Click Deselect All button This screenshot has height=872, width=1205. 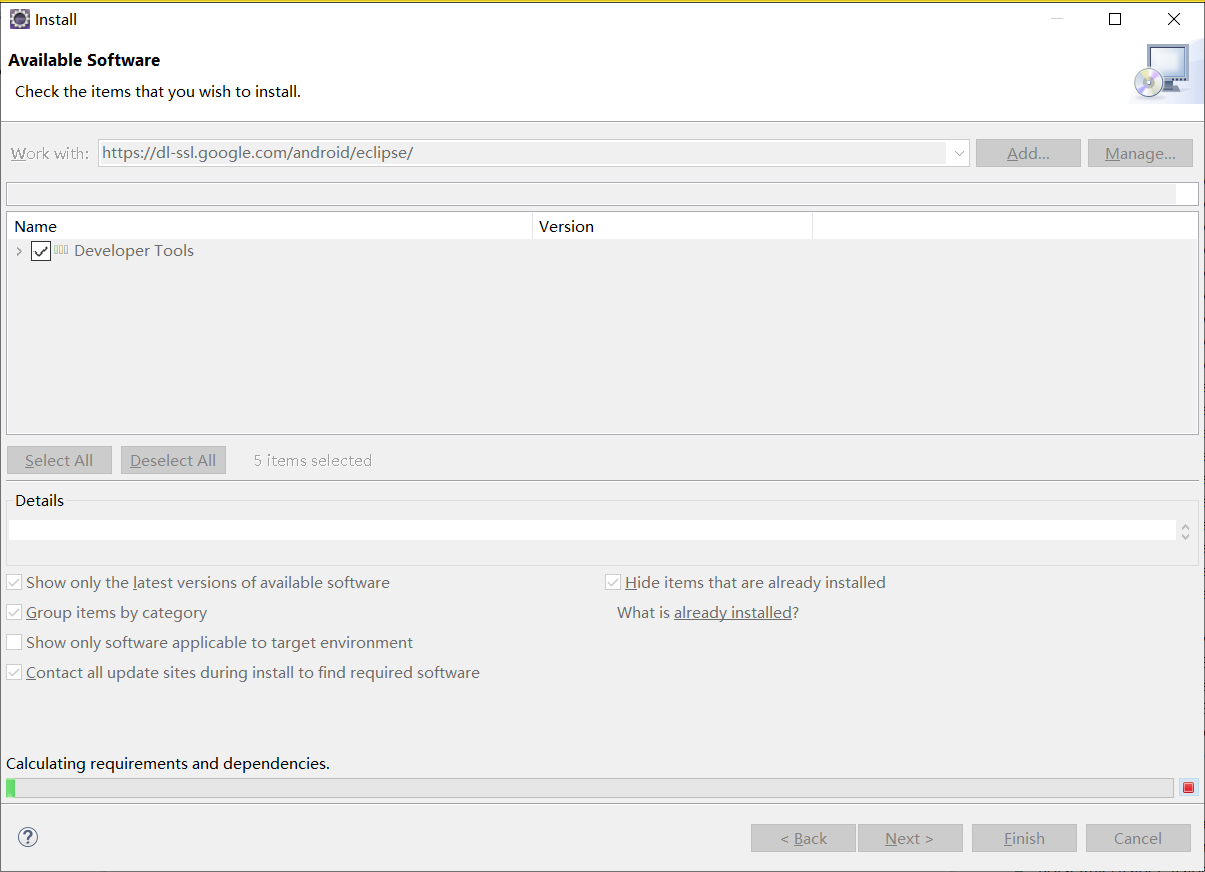[173, 460]
